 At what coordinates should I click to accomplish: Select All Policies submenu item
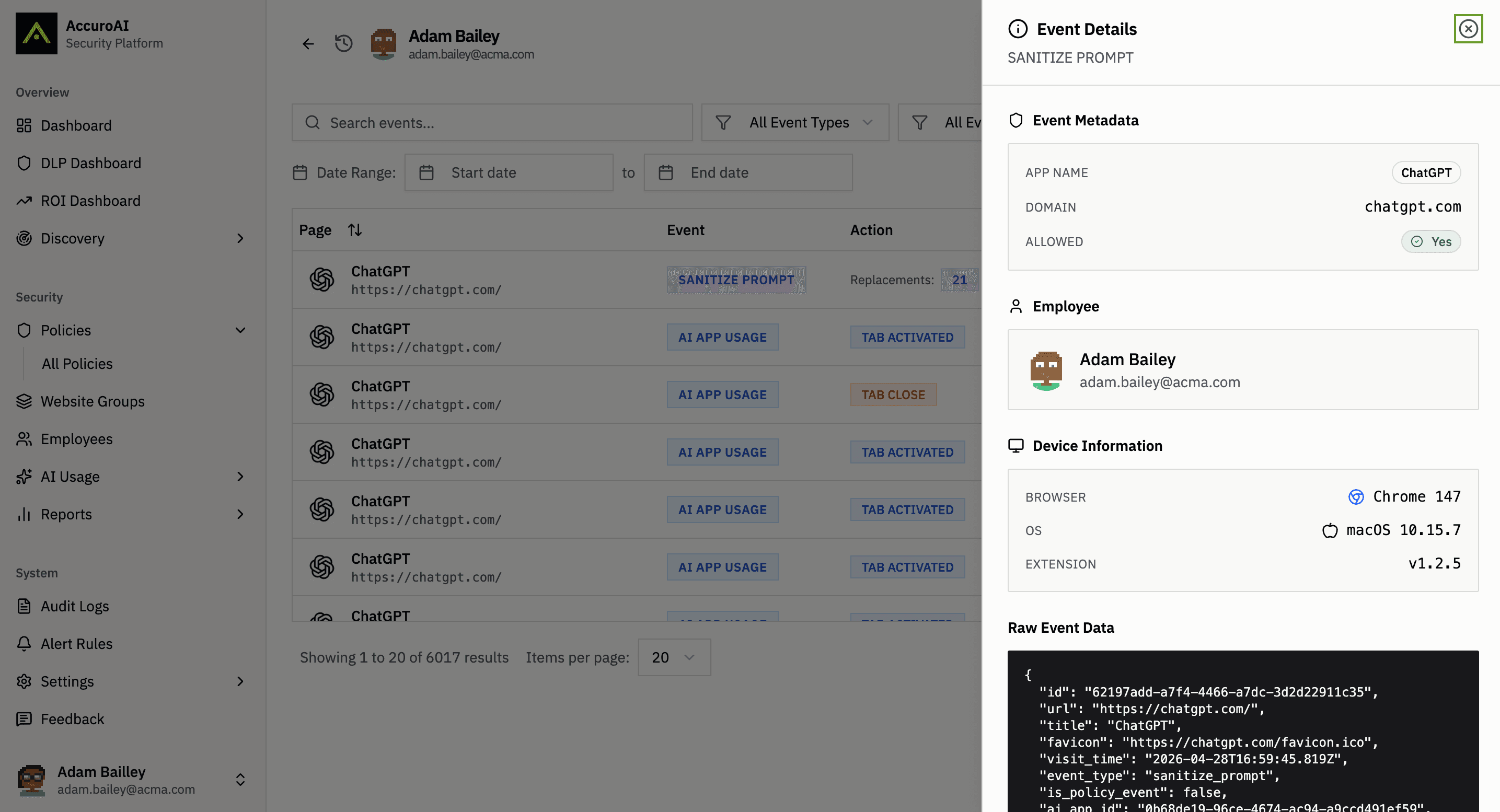77,364
